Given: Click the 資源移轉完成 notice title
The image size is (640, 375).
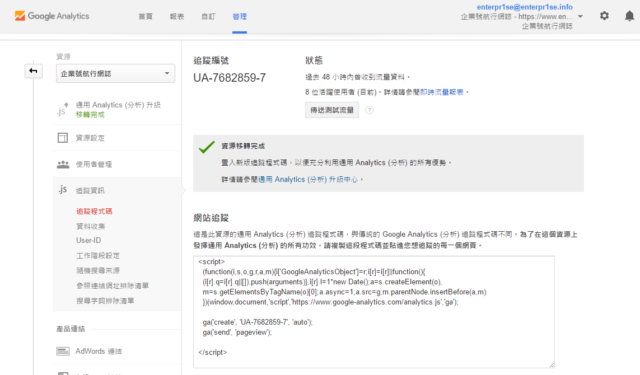Looking at the screenshot, I should (243, 146).
